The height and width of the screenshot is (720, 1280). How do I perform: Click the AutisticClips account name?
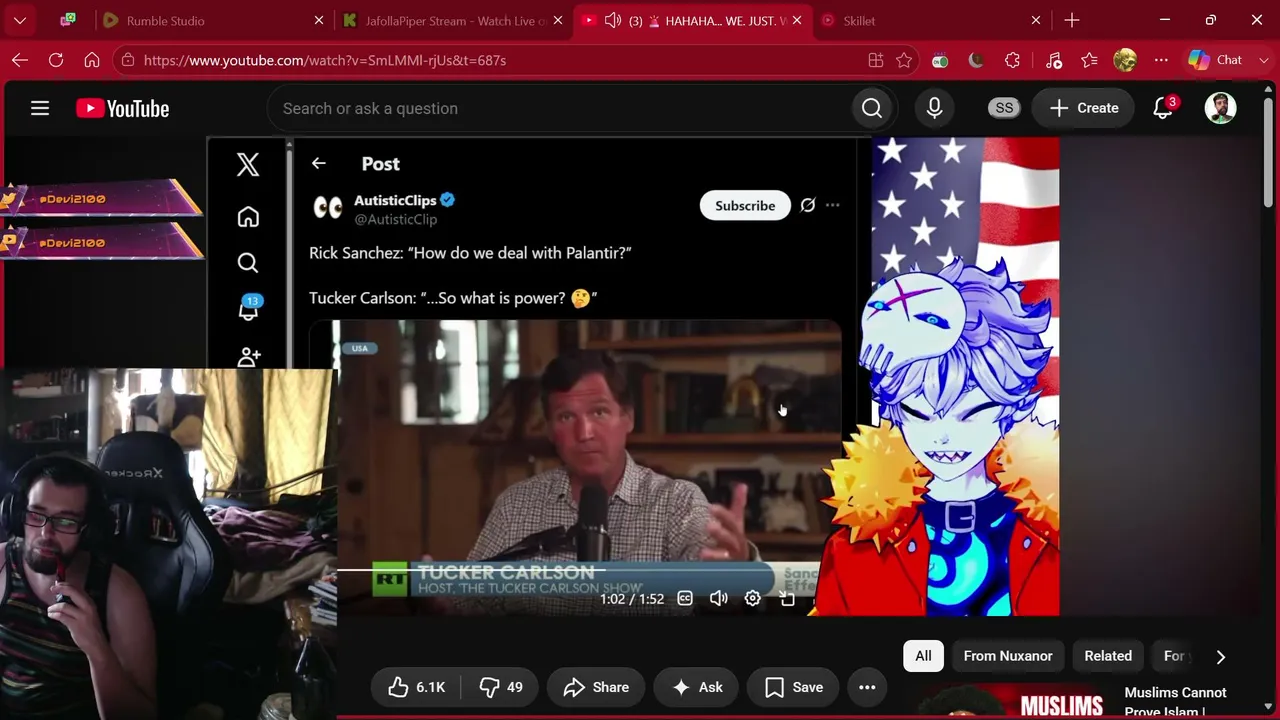(x=395, y=200)
